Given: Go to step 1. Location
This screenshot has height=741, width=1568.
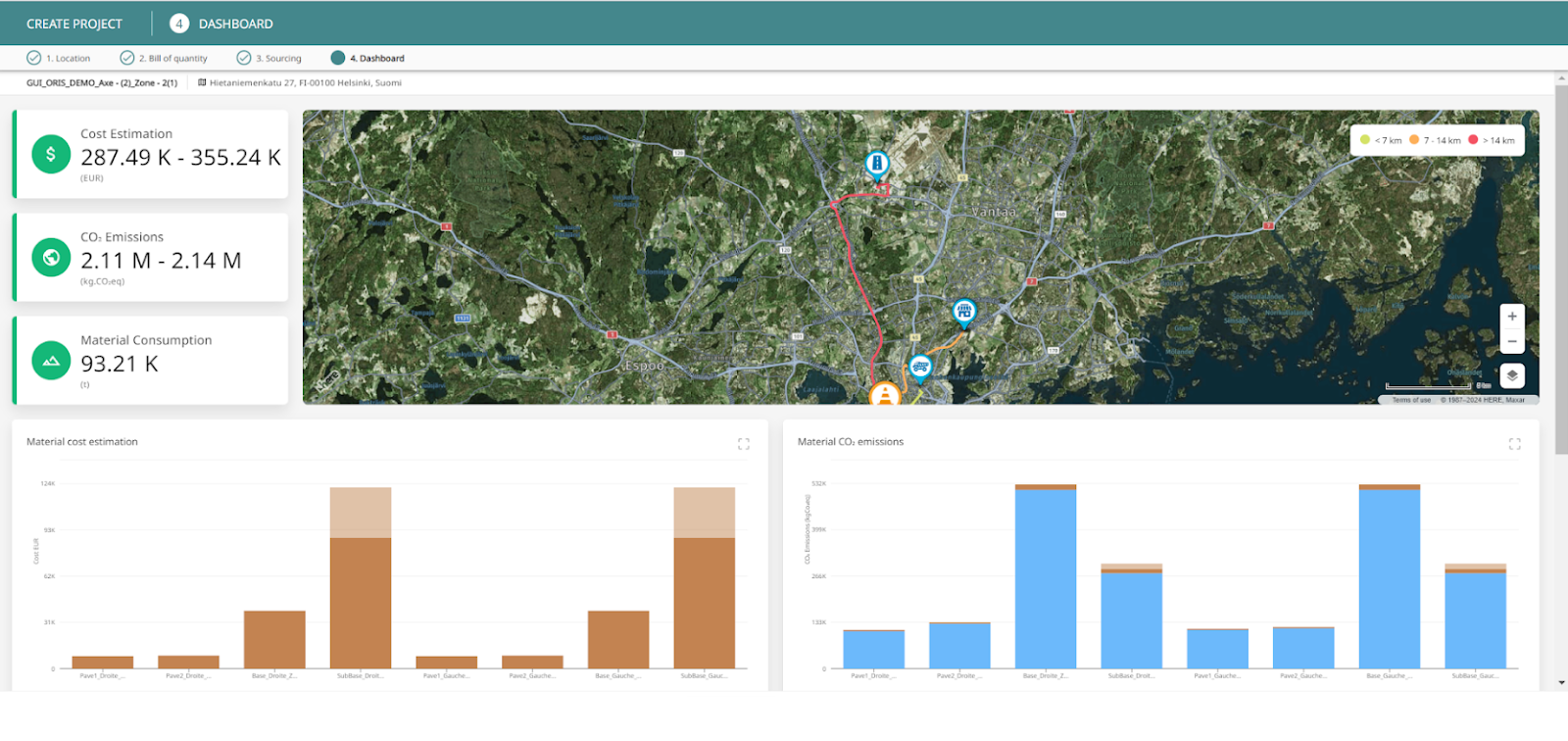Looking at the screenshot, I should tap(59, 59).
